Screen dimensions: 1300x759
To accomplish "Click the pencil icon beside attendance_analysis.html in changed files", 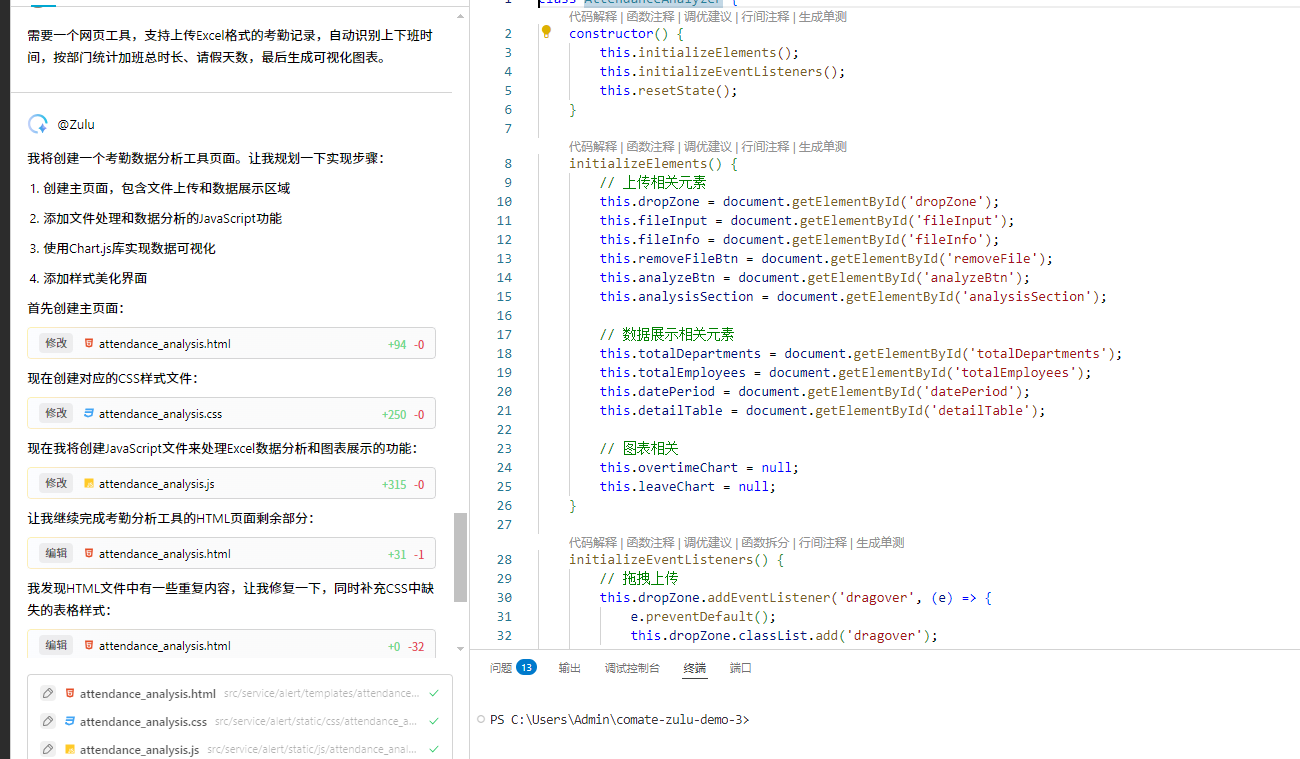I will tap(47, 693).
